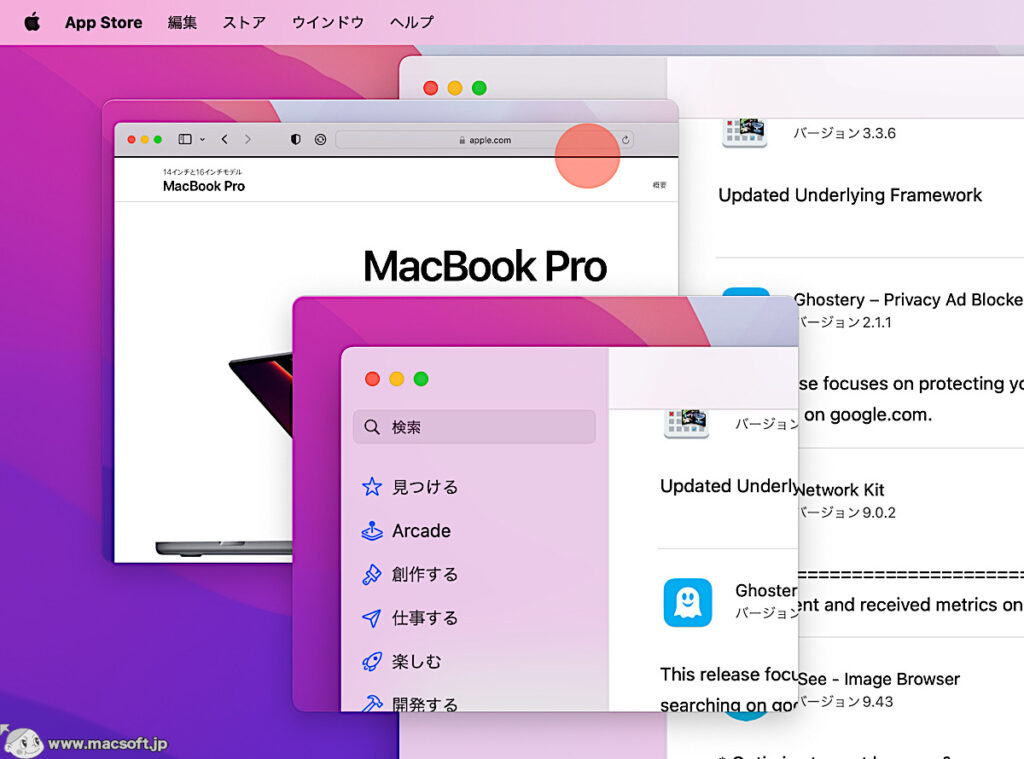Select 仕事する in the front window sidebar
1024x759 pixels.
410,618
